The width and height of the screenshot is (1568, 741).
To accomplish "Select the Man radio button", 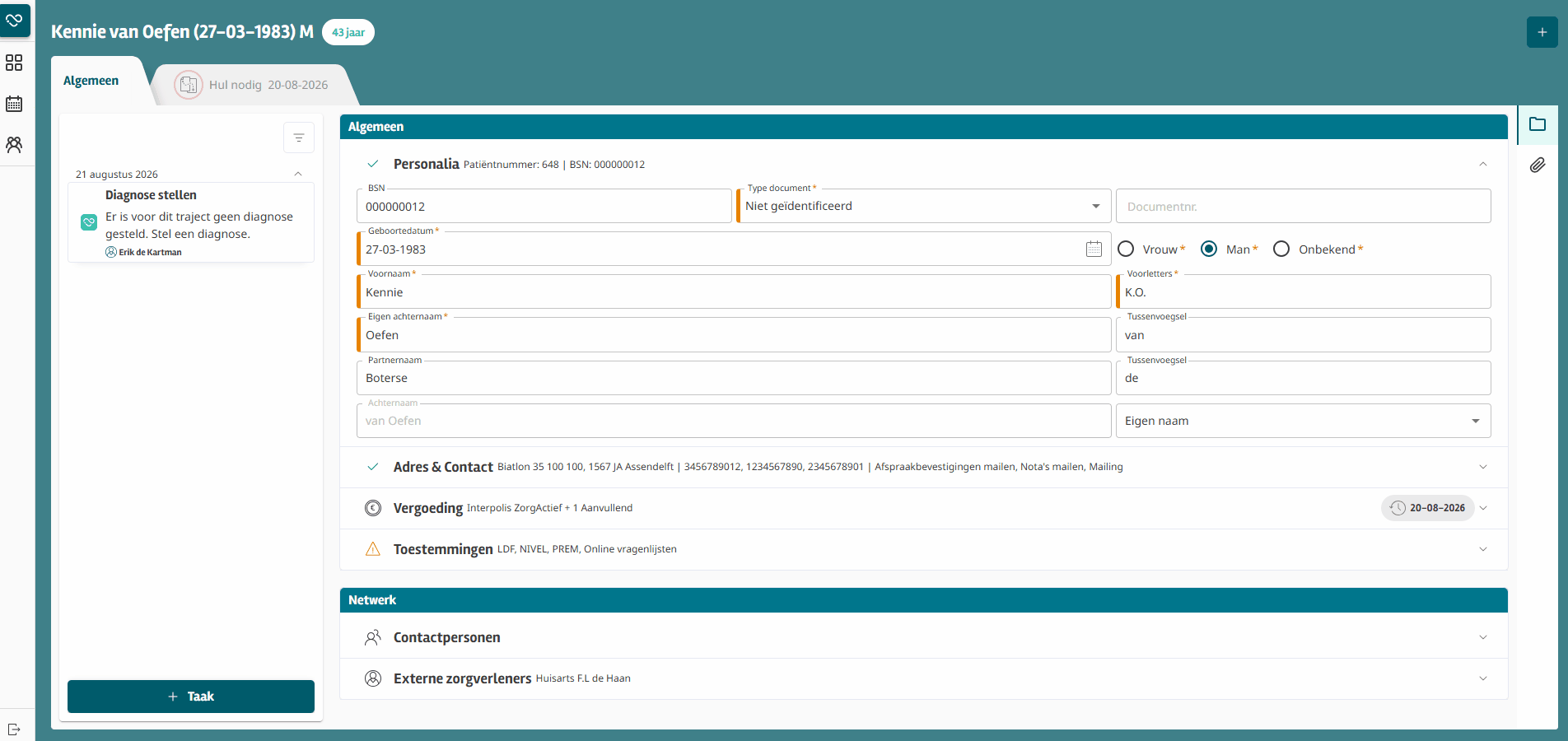I will click(1209, 249).
